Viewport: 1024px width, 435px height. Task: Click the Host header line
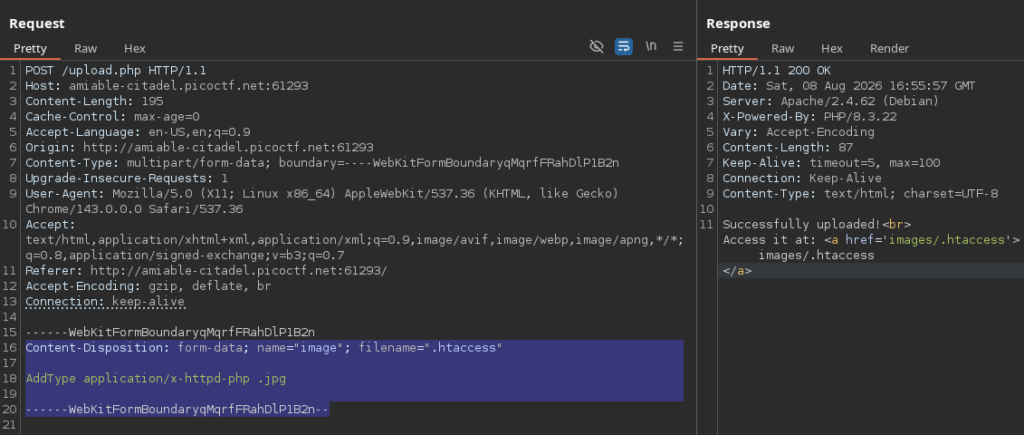pos(167,86)
